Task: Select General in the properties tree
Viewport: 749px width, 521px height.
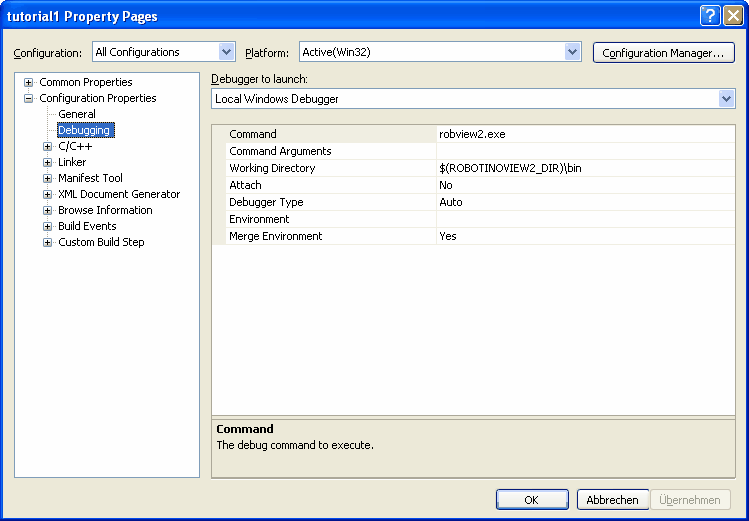Action: (x=77, y=114)
